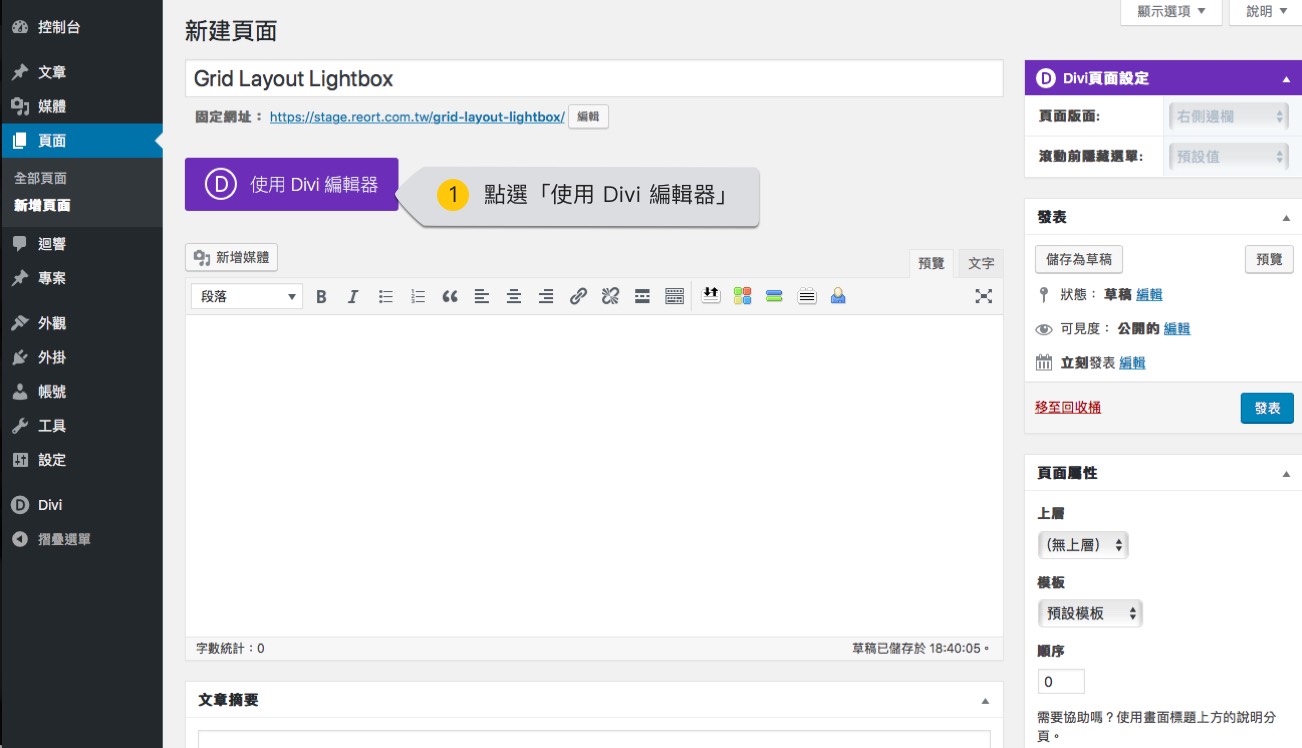Open the 頁面版面 layout dropdown

point(1229,116)
